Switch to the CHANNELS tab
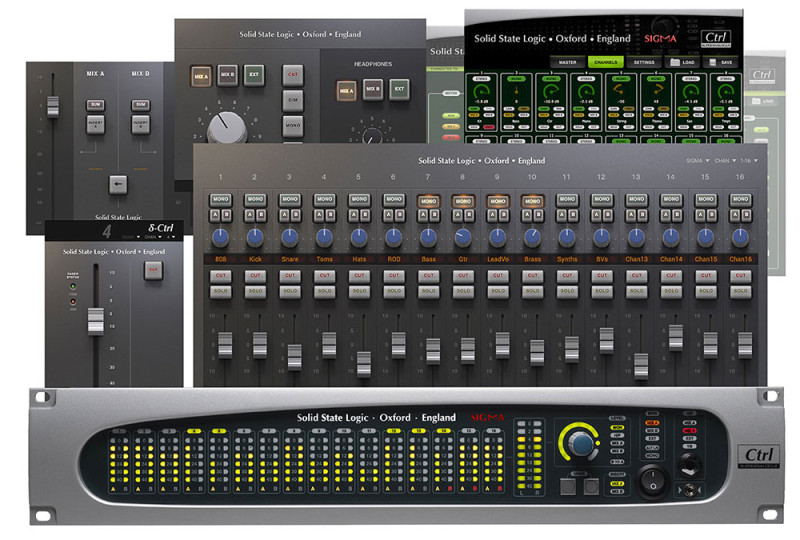This screenshot has height=540, width=800. click(606, 62)
